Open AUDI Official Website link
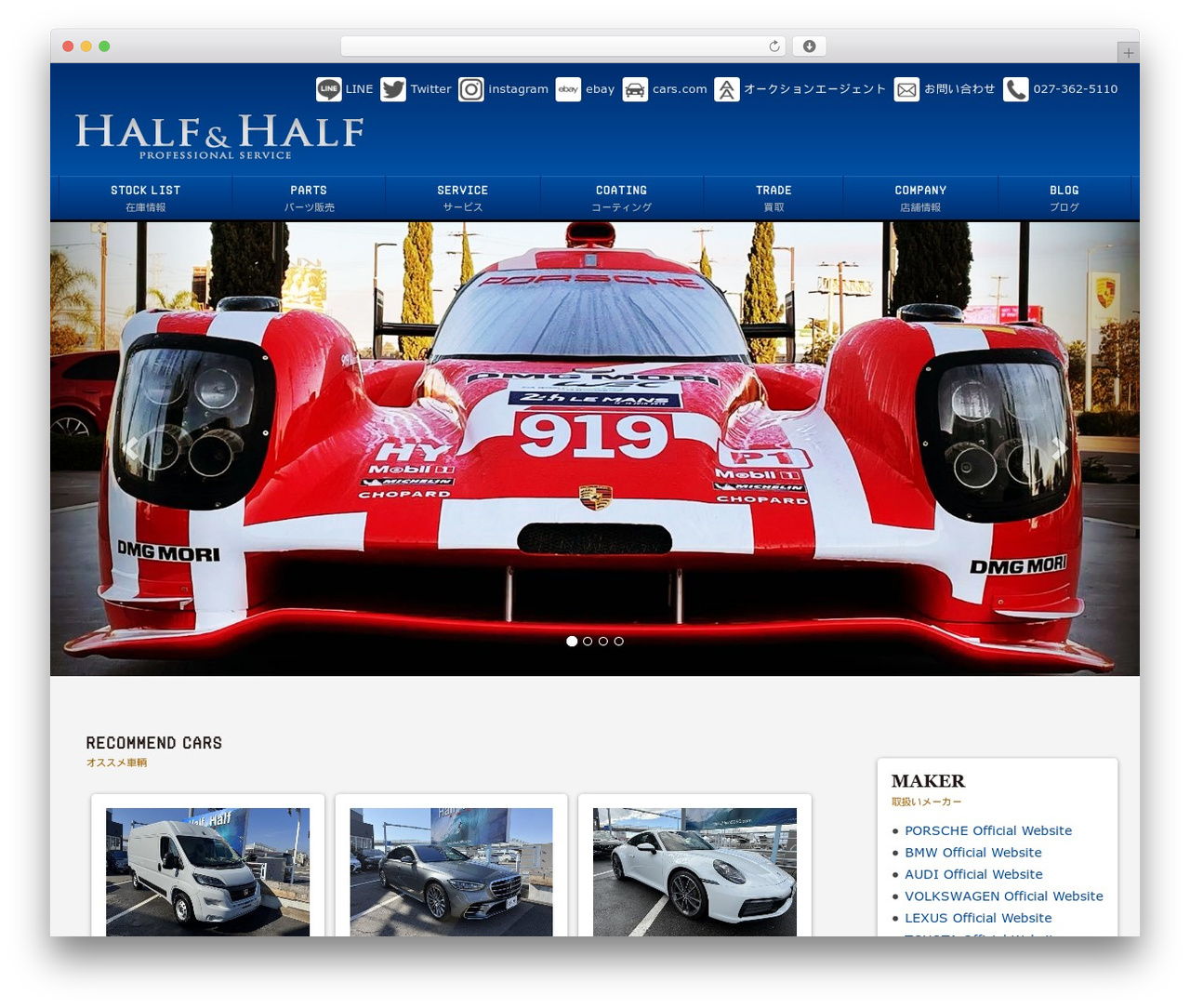Screen dimensions: 1190x1008 pos(973,874)
